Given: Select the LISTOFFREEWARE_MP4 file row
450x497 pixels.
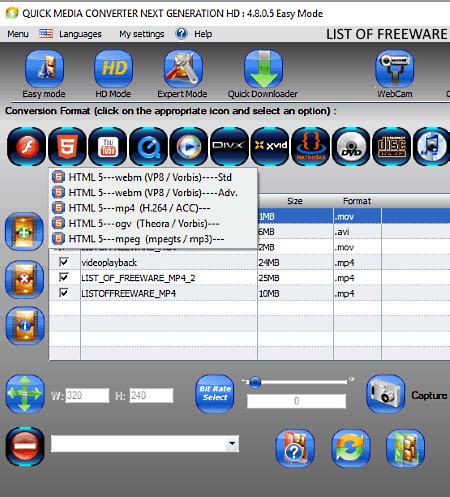Looking at the screenshot, I should tap(249, 293).
